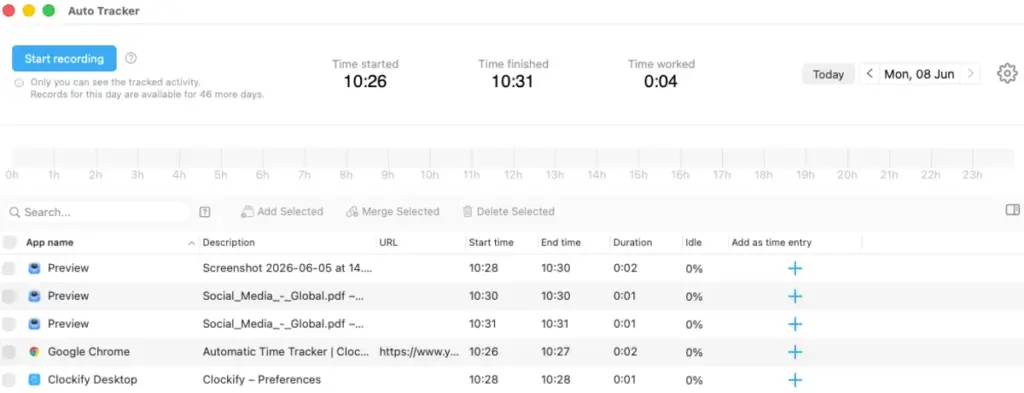Click the help icon beside Start recording
Image resolution: width=1024 pixels, height=393 pixels.
131,58
